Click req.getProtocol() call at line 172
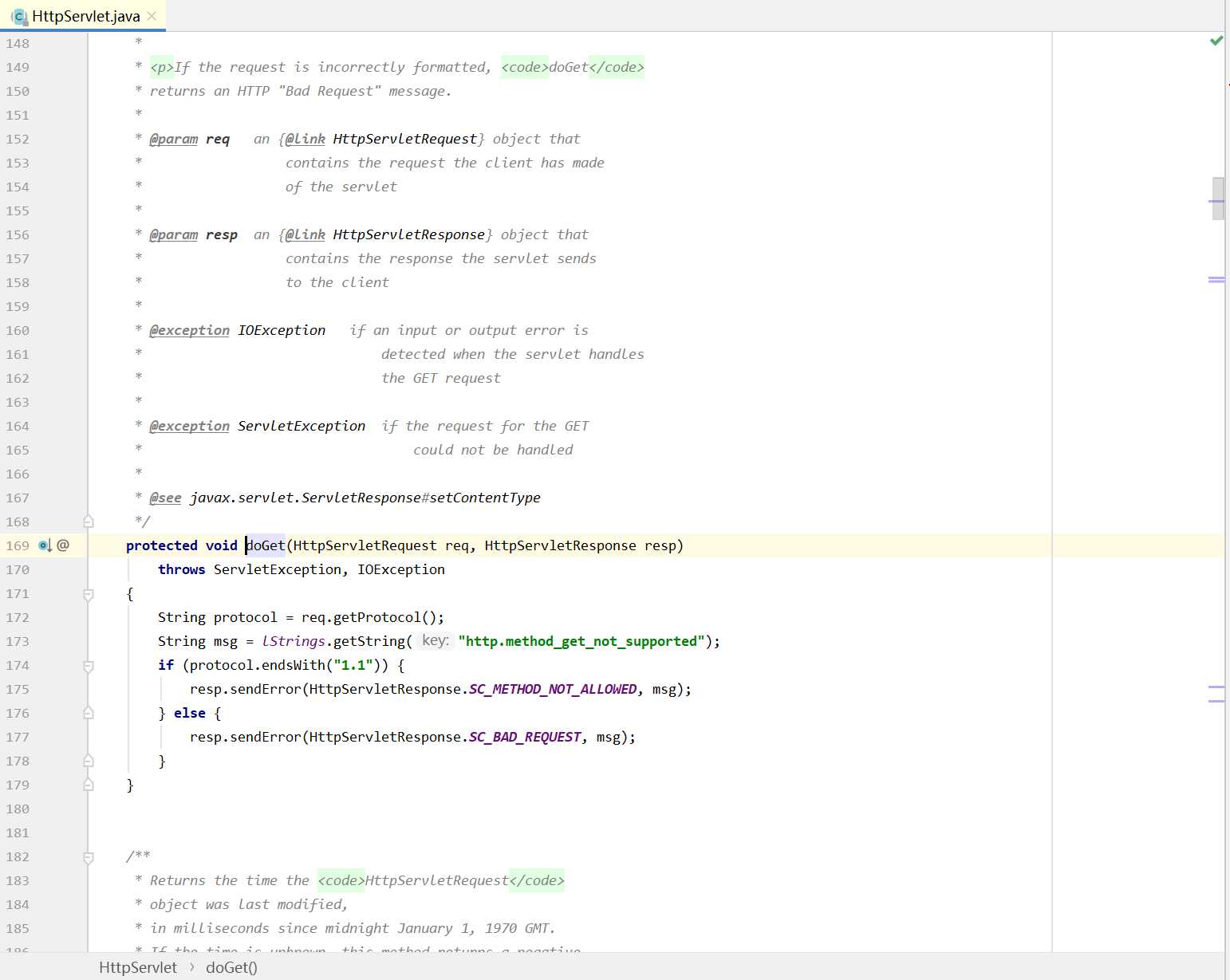Viewport: 1230px width, 980px height. pos(369,617)
